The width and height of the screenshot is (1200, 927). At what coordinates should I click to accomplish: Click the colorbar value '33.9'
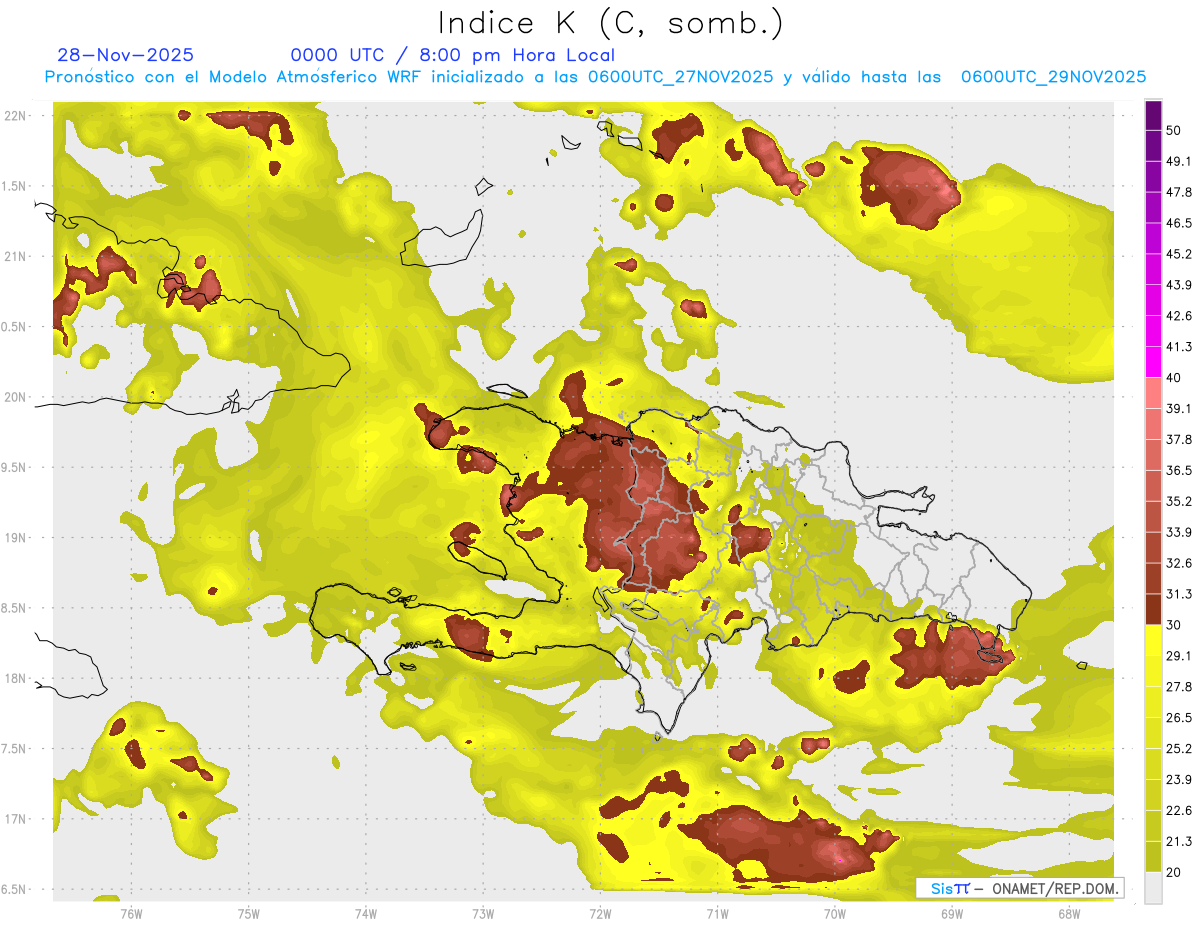tap(1178, 532)
